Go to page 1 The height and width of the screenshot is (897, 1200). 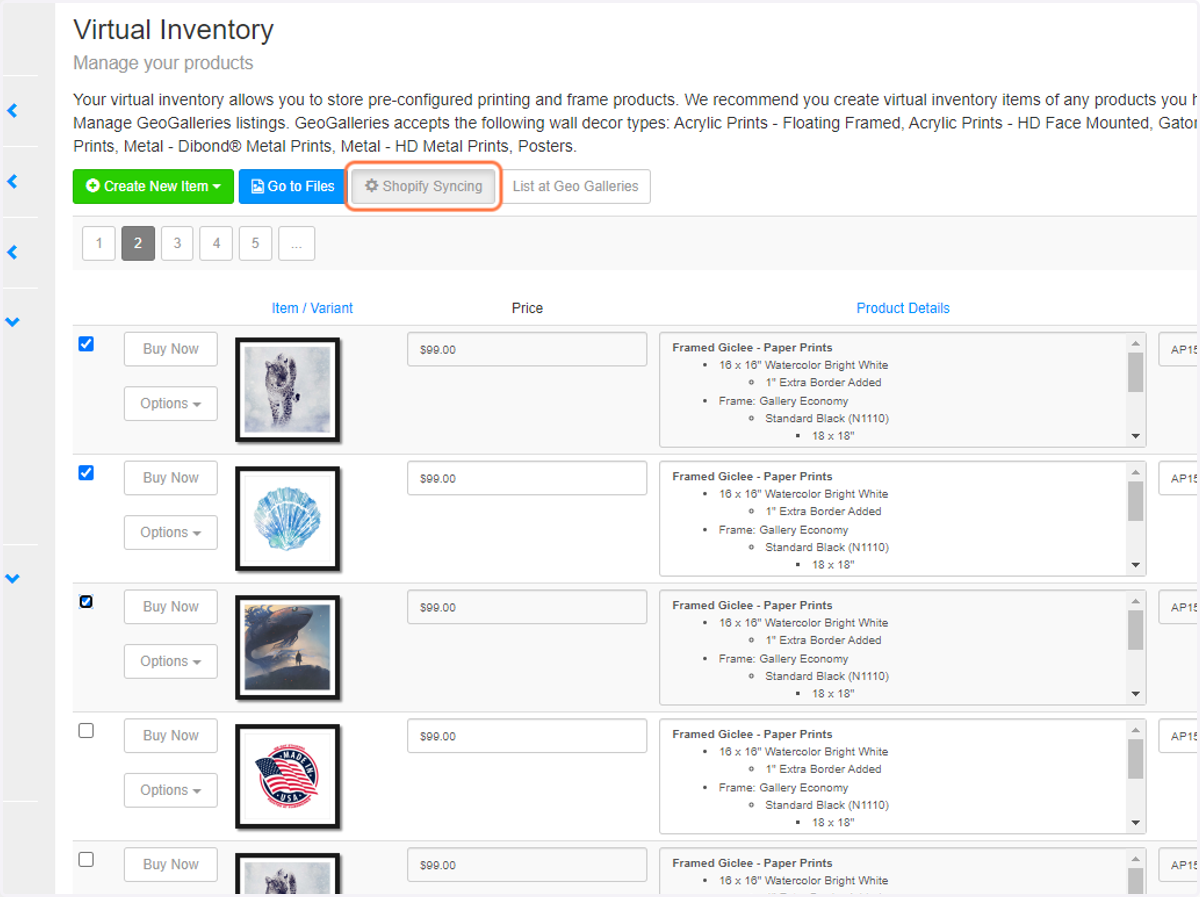coord(99,243)
